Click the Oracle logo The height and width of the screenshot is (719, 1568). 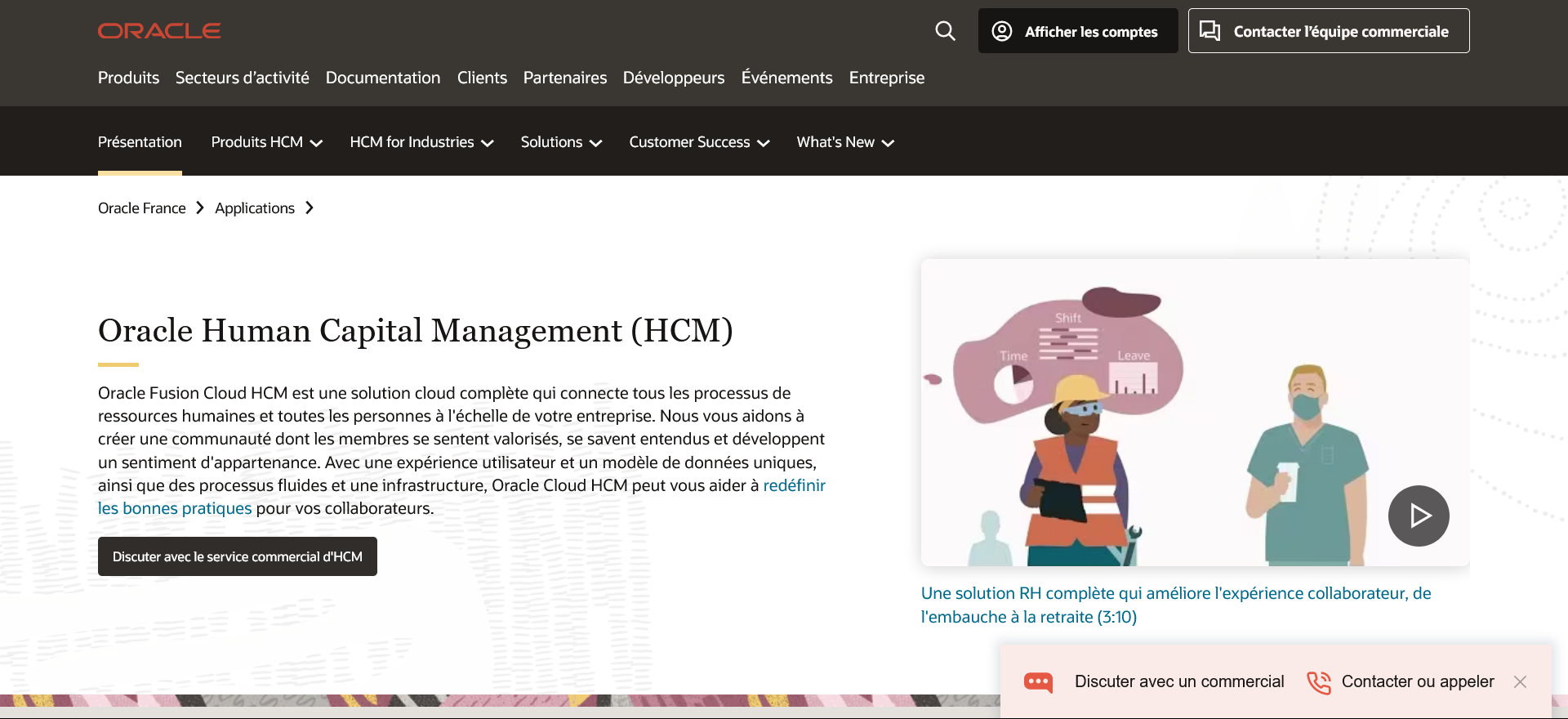(x=159, y=31)
